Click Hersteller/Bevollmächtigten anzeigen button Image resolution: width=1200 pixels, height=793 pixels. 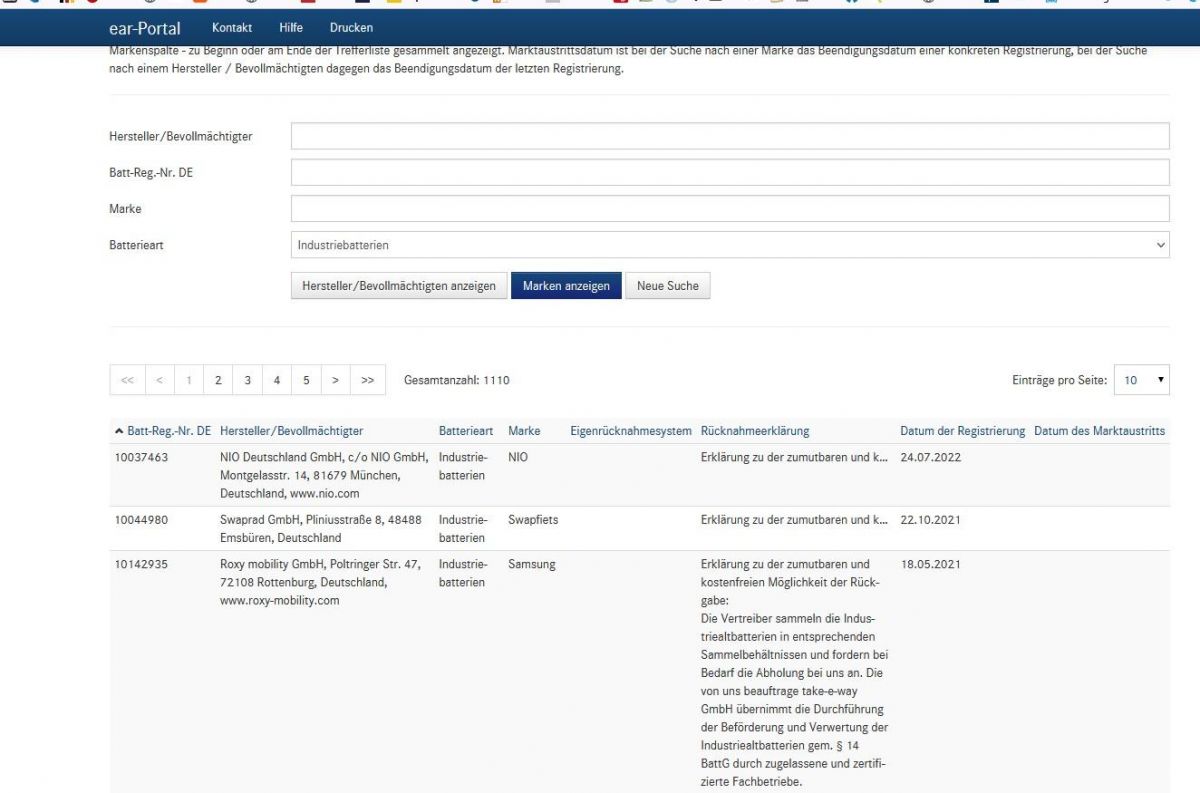tap(398, 286)
